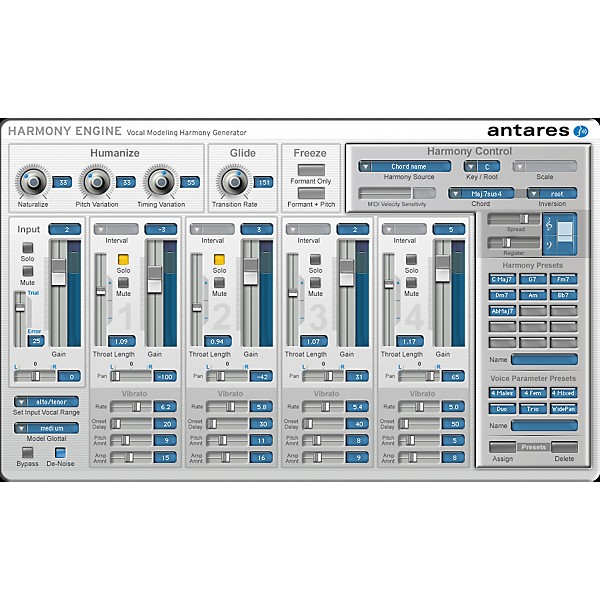The image size is (600, 600).
Task: Open voice 2 Interval dropdown
Action: (x=212, y=230)
